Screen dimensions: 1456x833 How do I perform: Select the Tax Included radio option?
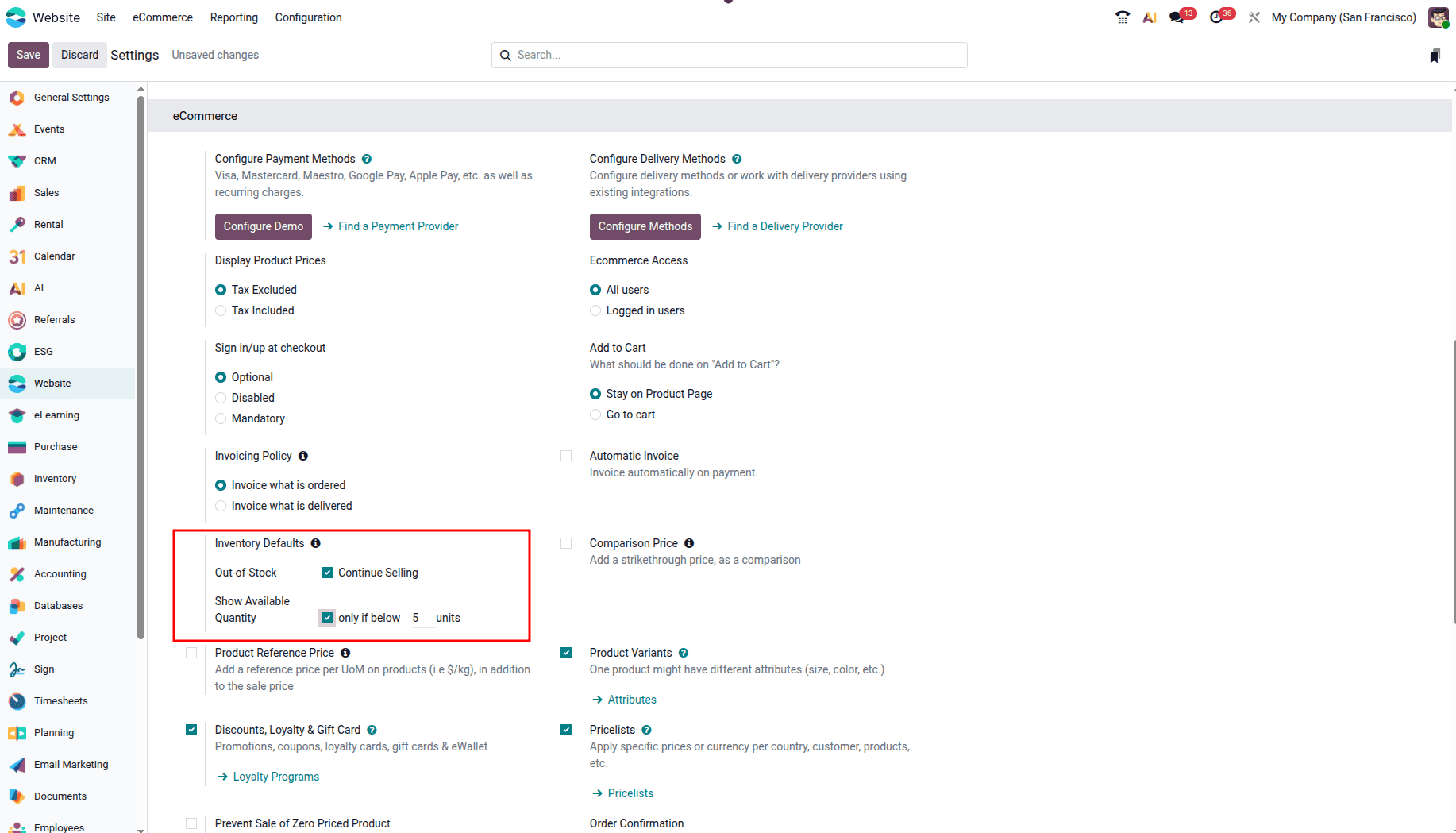(221, 310)
